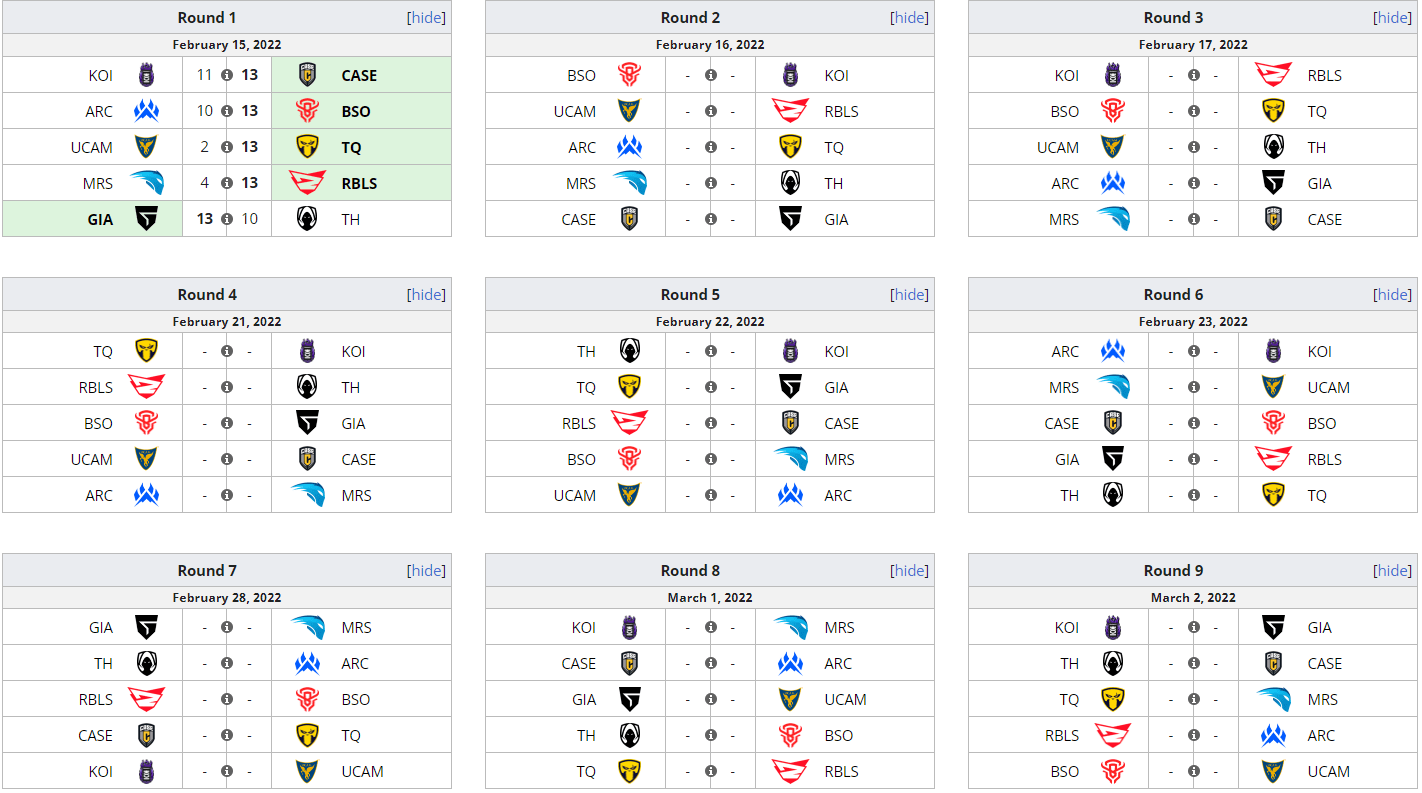Click the CASE team logo in Round 1
This screenshot has width=1422, height=793.
pos(307,75)
